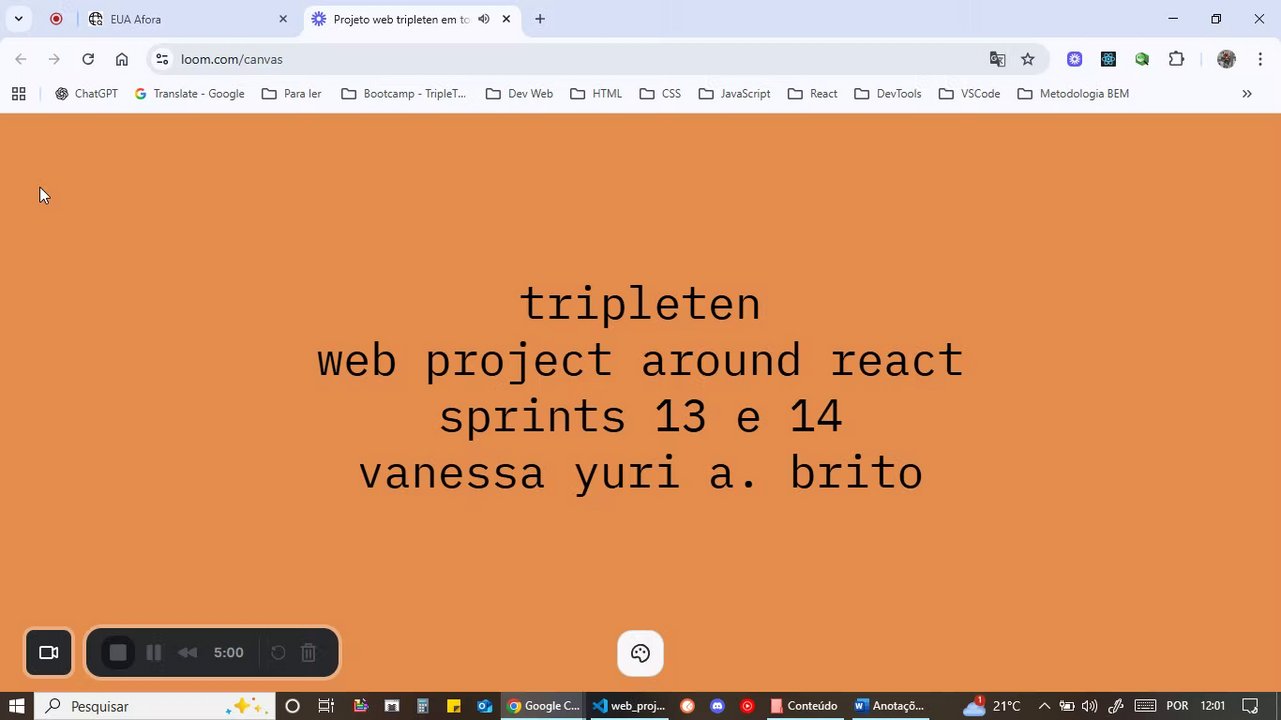Open the Chrome profile avatar

1226,59
